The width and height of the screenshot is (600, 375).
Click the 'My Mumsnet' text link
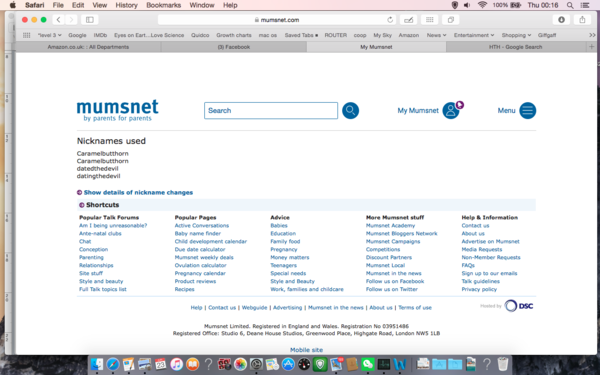coord(418,111)
